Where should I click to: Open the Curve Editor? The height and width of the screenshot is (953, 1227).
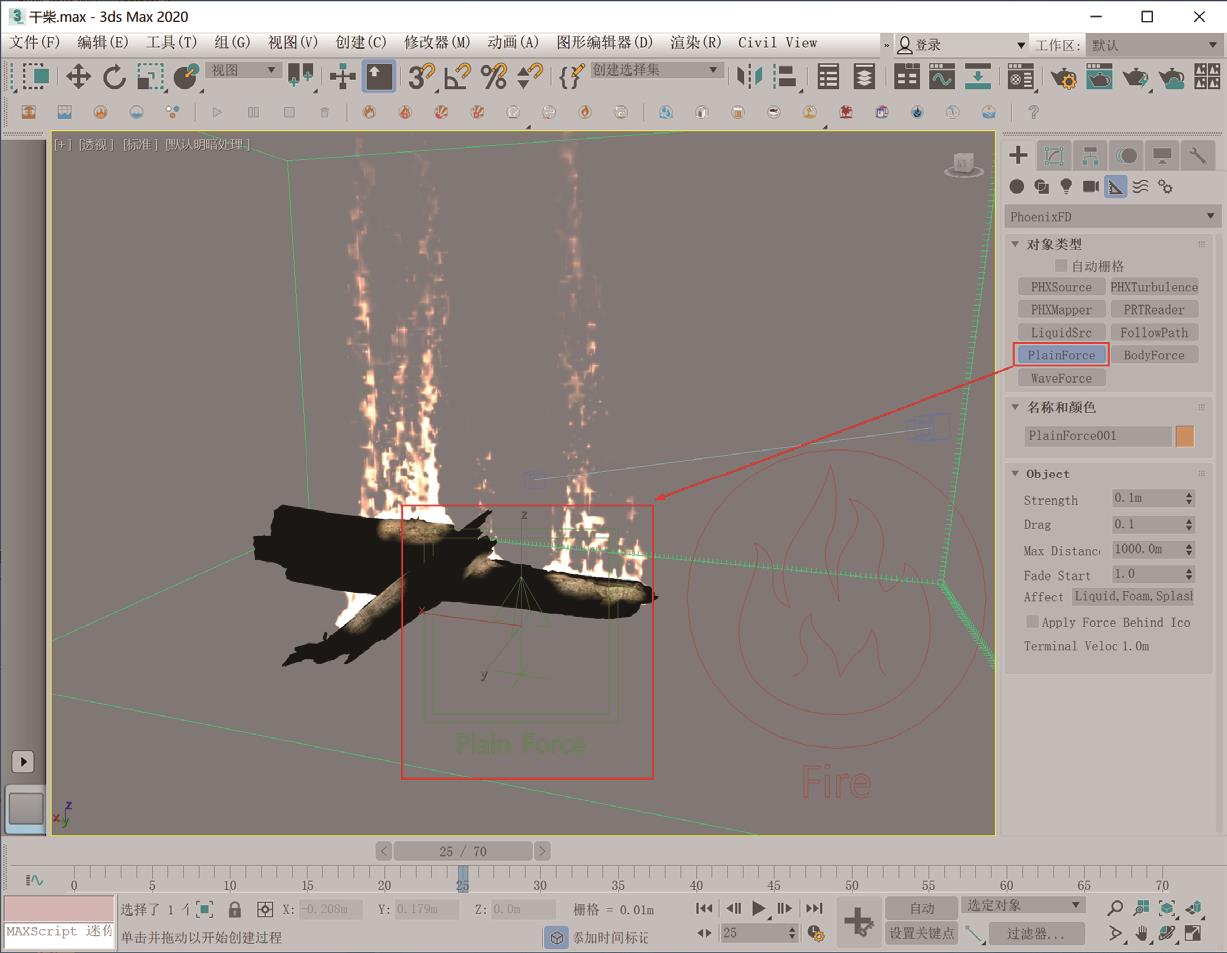[x=941, y=77]
